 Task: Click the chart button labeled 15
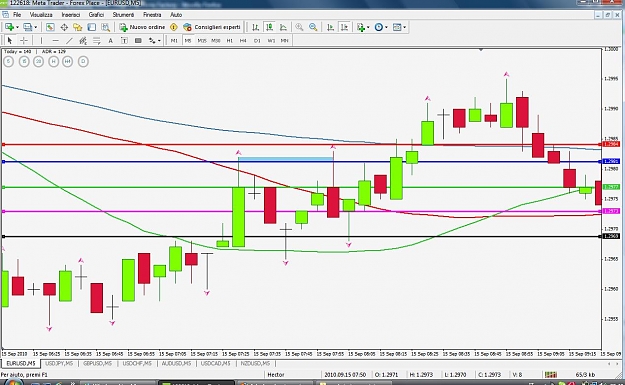pos(24,61)
